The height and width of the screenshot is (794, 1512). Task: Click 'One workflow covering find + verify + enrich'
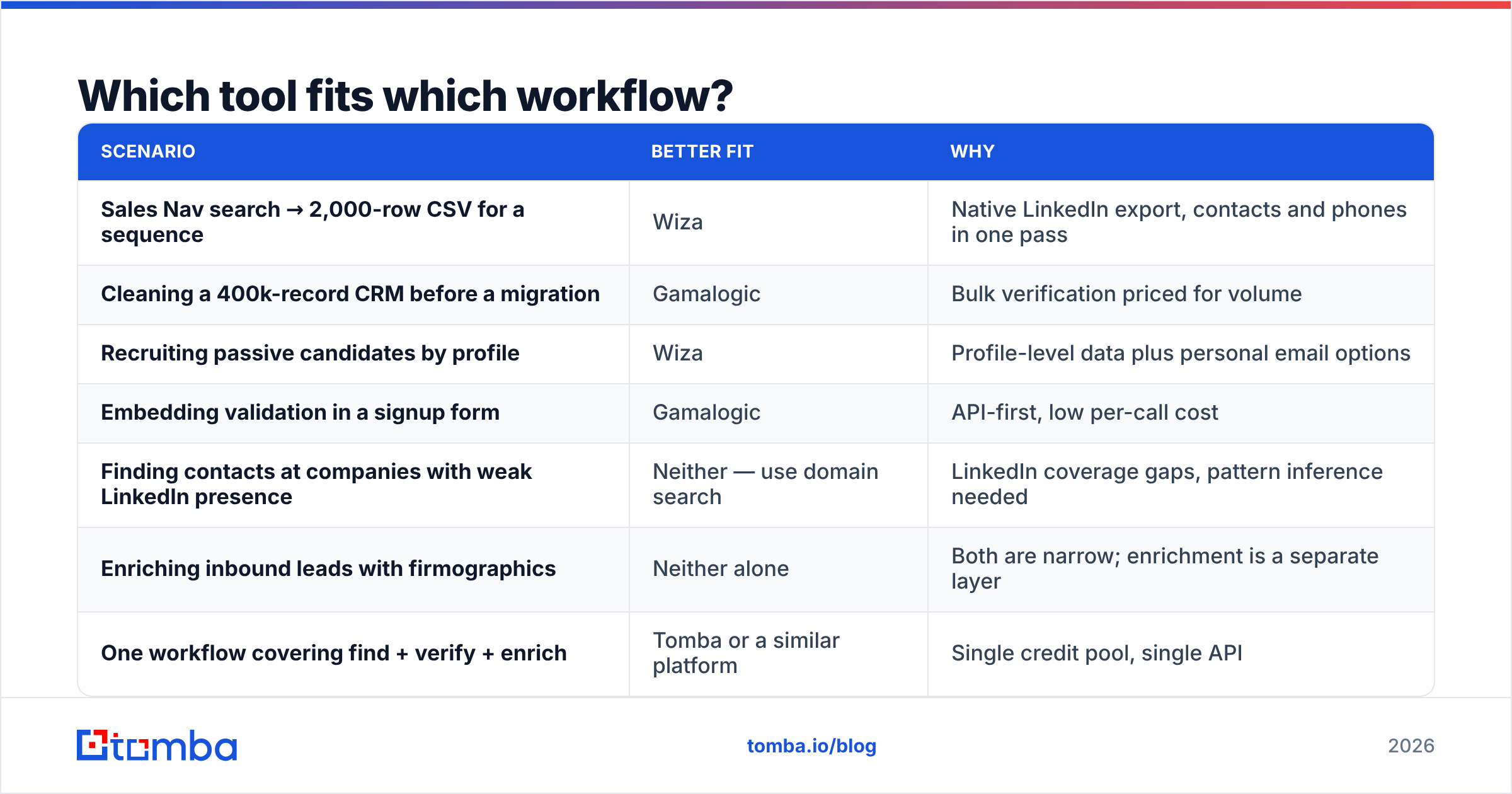coord(334,653)
